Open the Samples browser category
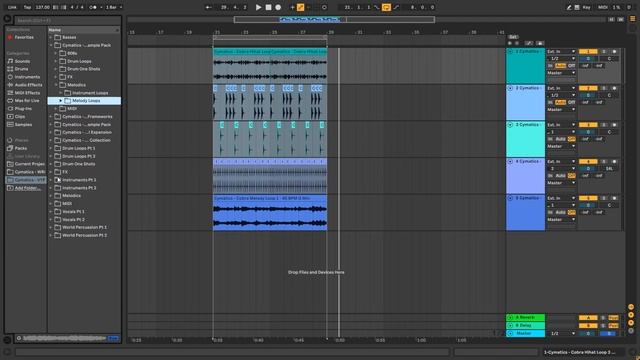The height and width of the screenshot is (360, 640). tap(23, 124)
